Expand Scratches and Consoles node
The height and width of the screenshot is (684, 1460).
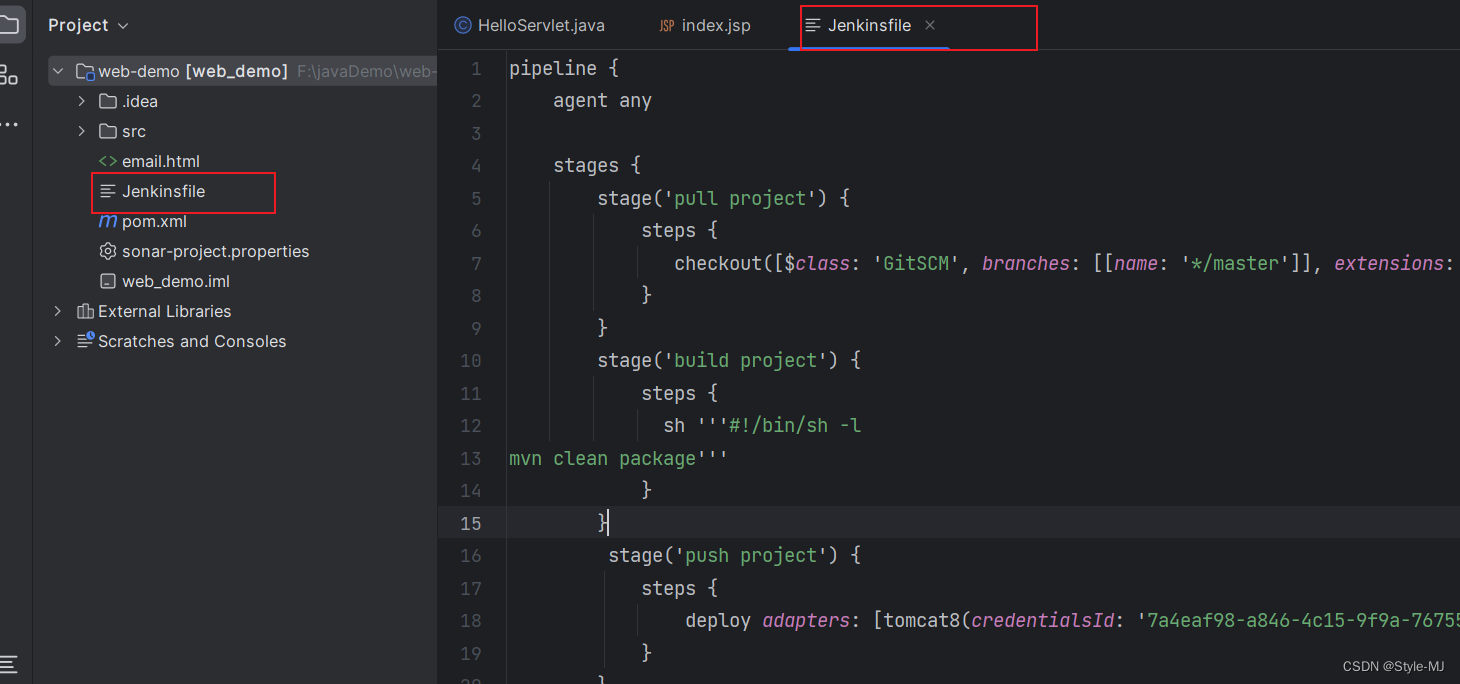(x=58, y=341)
